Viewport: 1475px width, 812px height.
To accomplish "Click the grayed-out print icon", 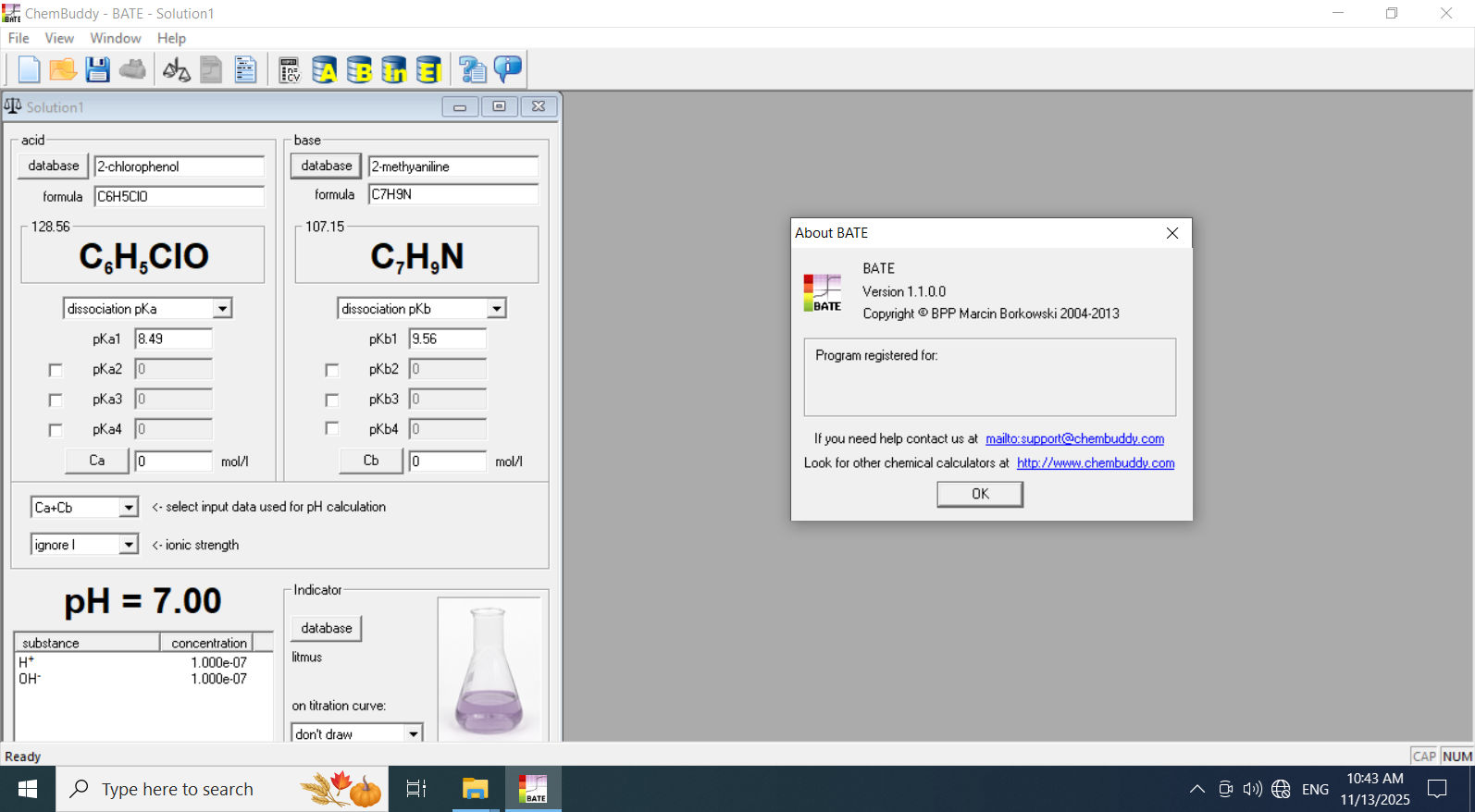I will 132,69.
